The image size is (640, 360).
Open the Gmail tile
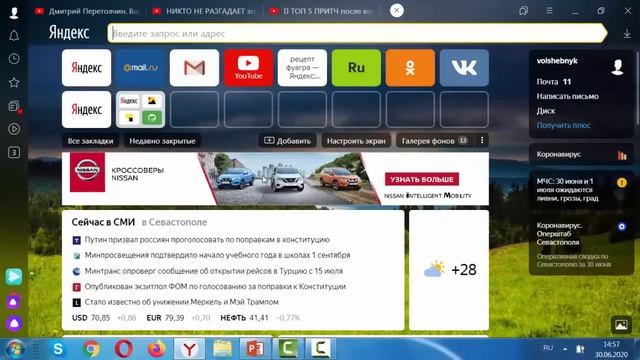pos(194,68)
